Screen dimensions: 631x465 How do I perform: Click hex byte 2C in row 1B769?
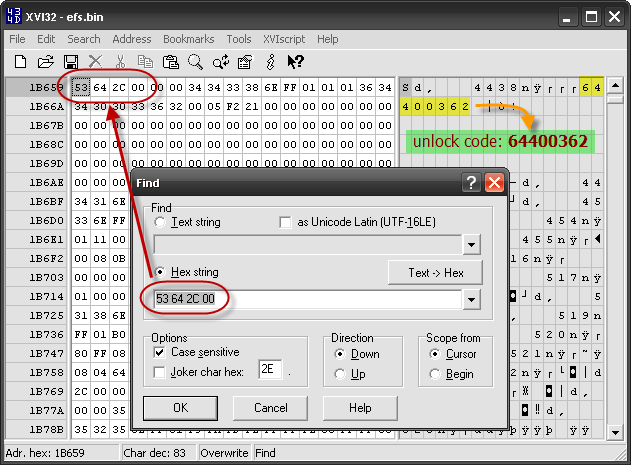point(81,392)
